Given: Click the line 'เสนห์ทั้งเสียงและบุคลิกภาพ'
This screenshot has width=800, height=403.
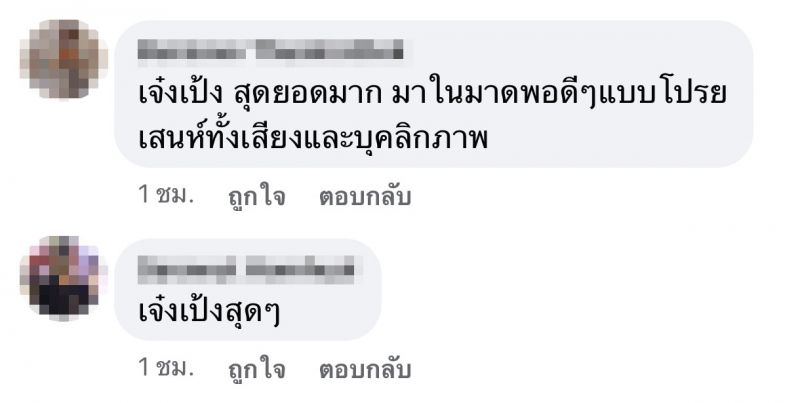Looking at the screenshot, I should (x=313, y=137).
